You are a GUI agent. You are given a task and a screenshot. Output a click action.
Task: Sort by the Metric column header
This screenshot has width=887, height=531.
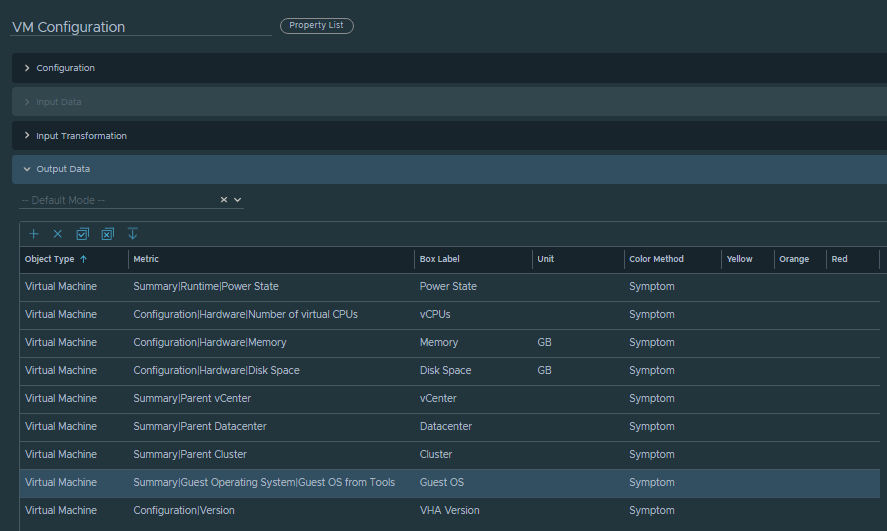pyautogui.click(x=146, y=259)
